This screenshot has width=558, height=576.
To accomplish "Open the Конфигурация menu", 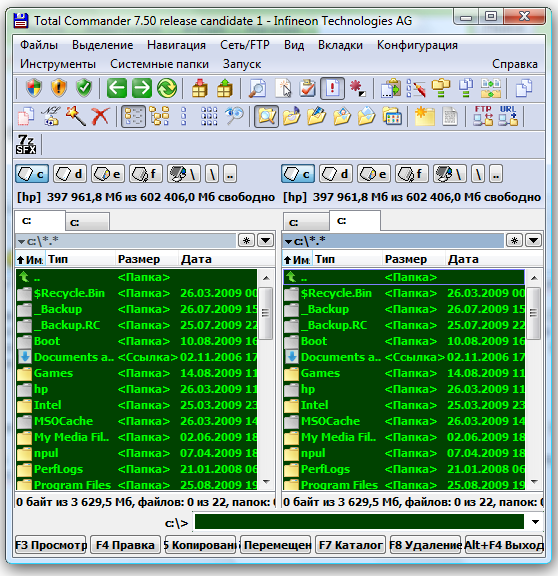I will tap(417, 45).
